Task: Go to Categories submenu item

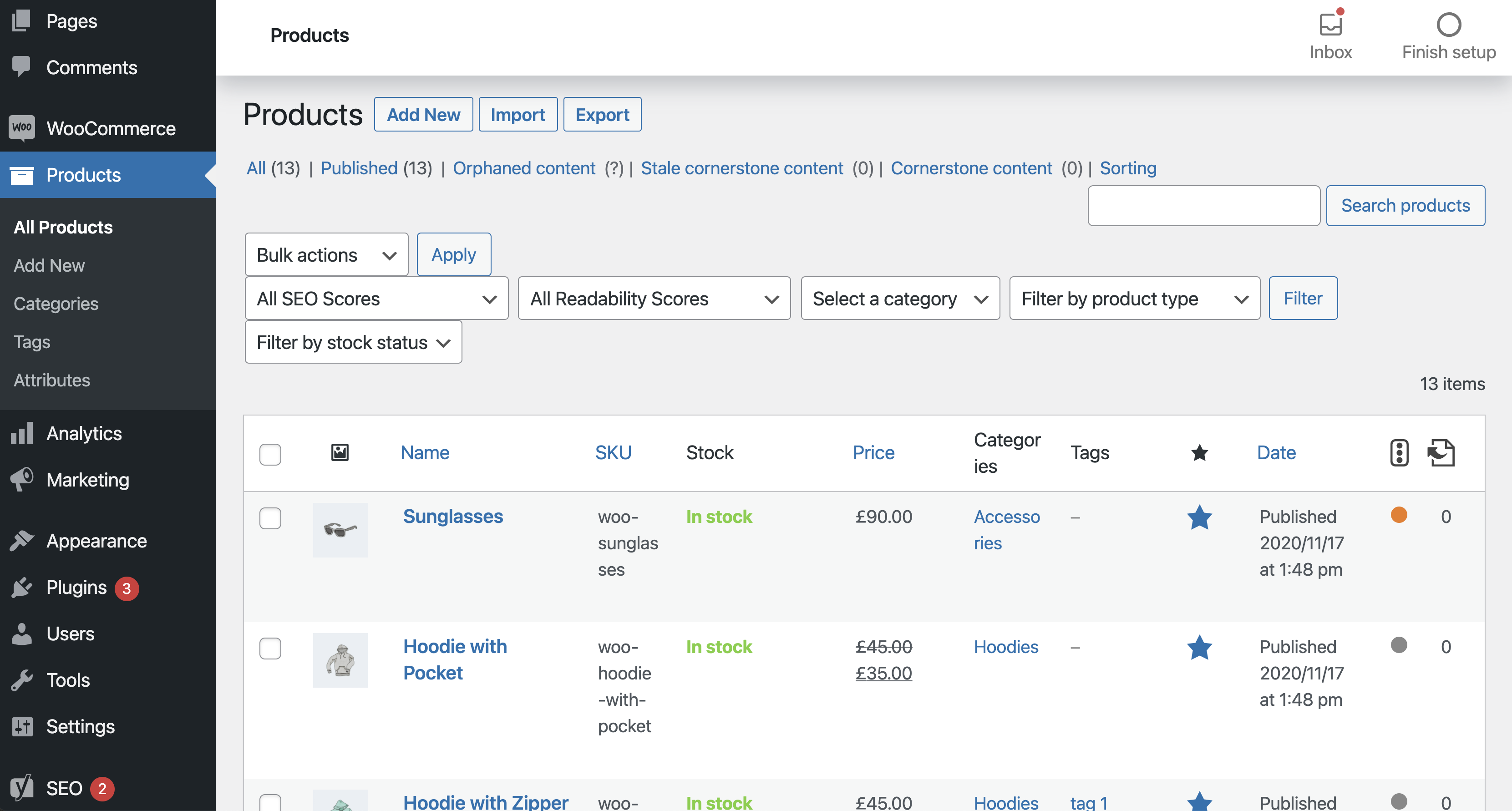Action: (56, 304)
